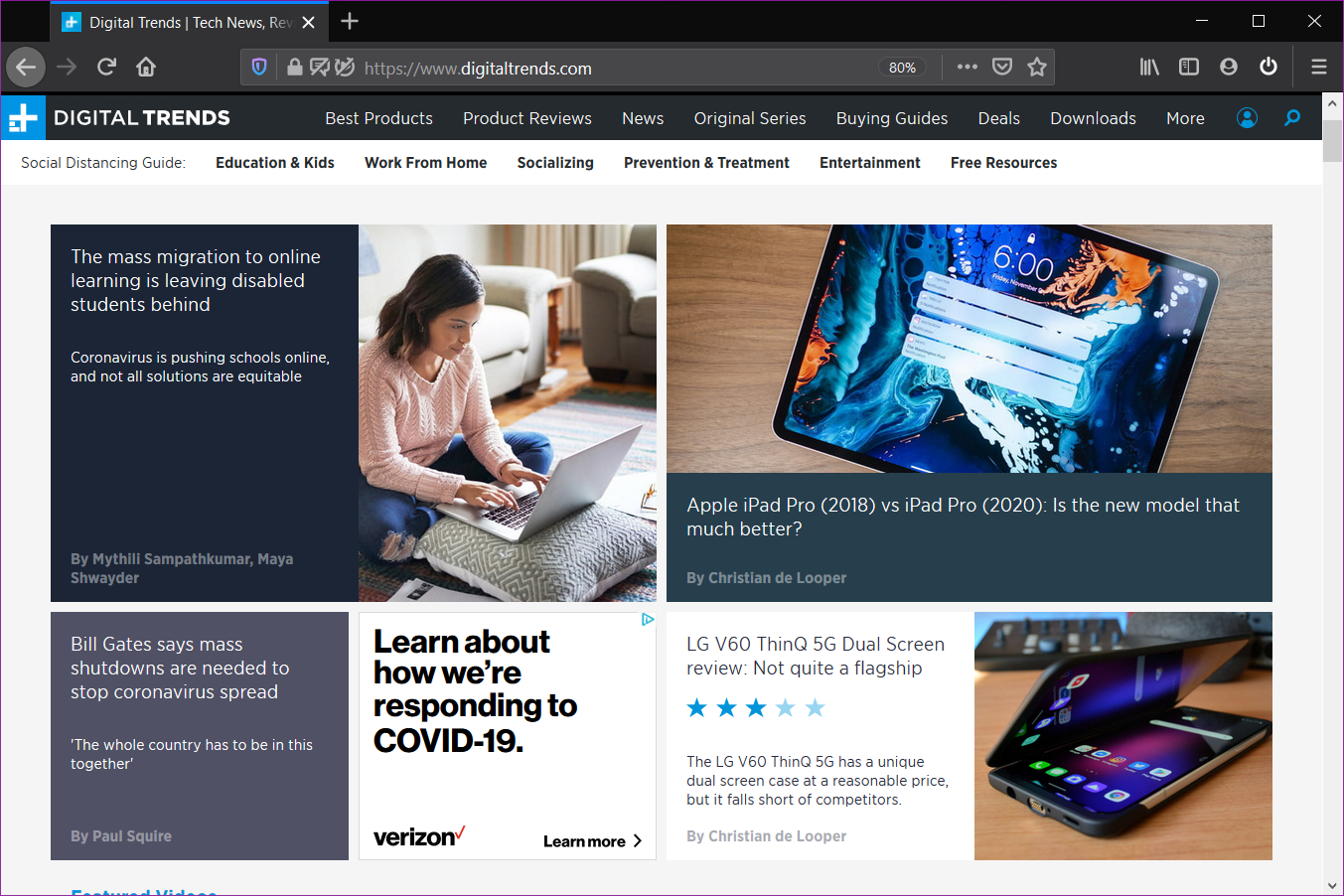
Task: Open the site search magnifier
Action: click(x=1292, y=118)
